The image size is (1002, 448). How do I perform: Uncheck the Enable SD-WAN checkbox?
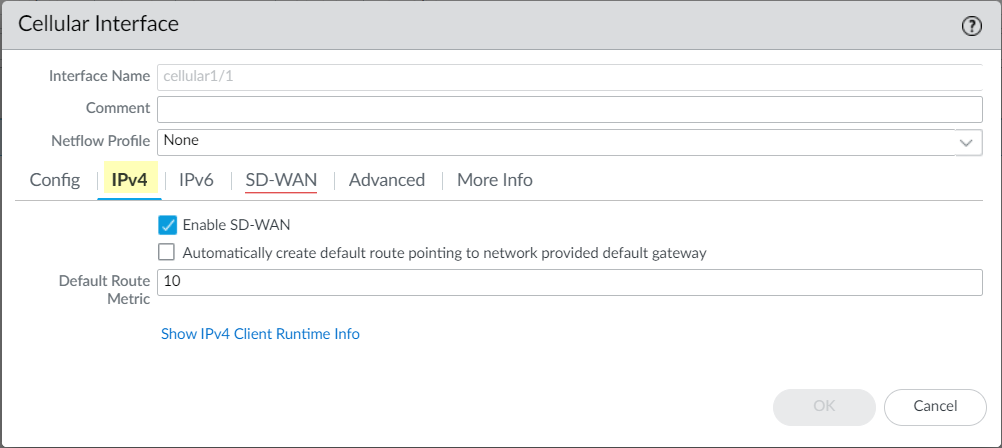(168, 225)
